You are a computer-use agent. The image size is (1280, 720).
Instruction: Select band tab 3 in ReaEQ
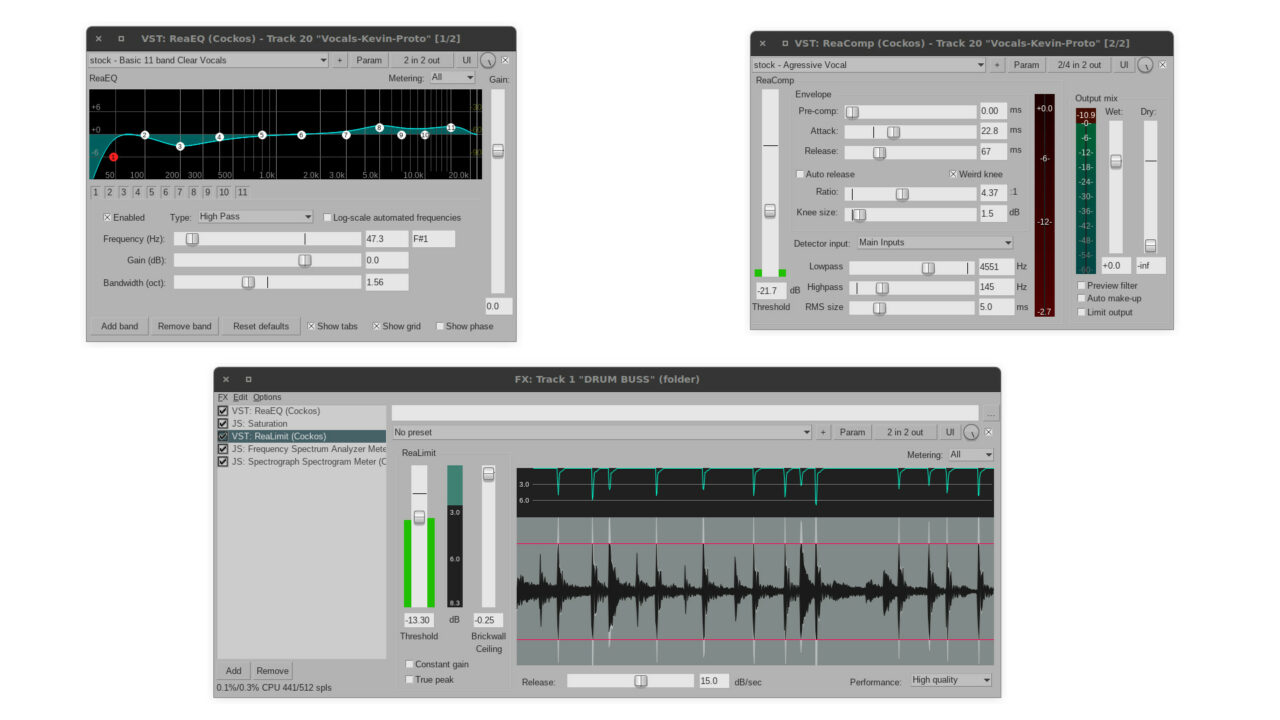[123, 192]
